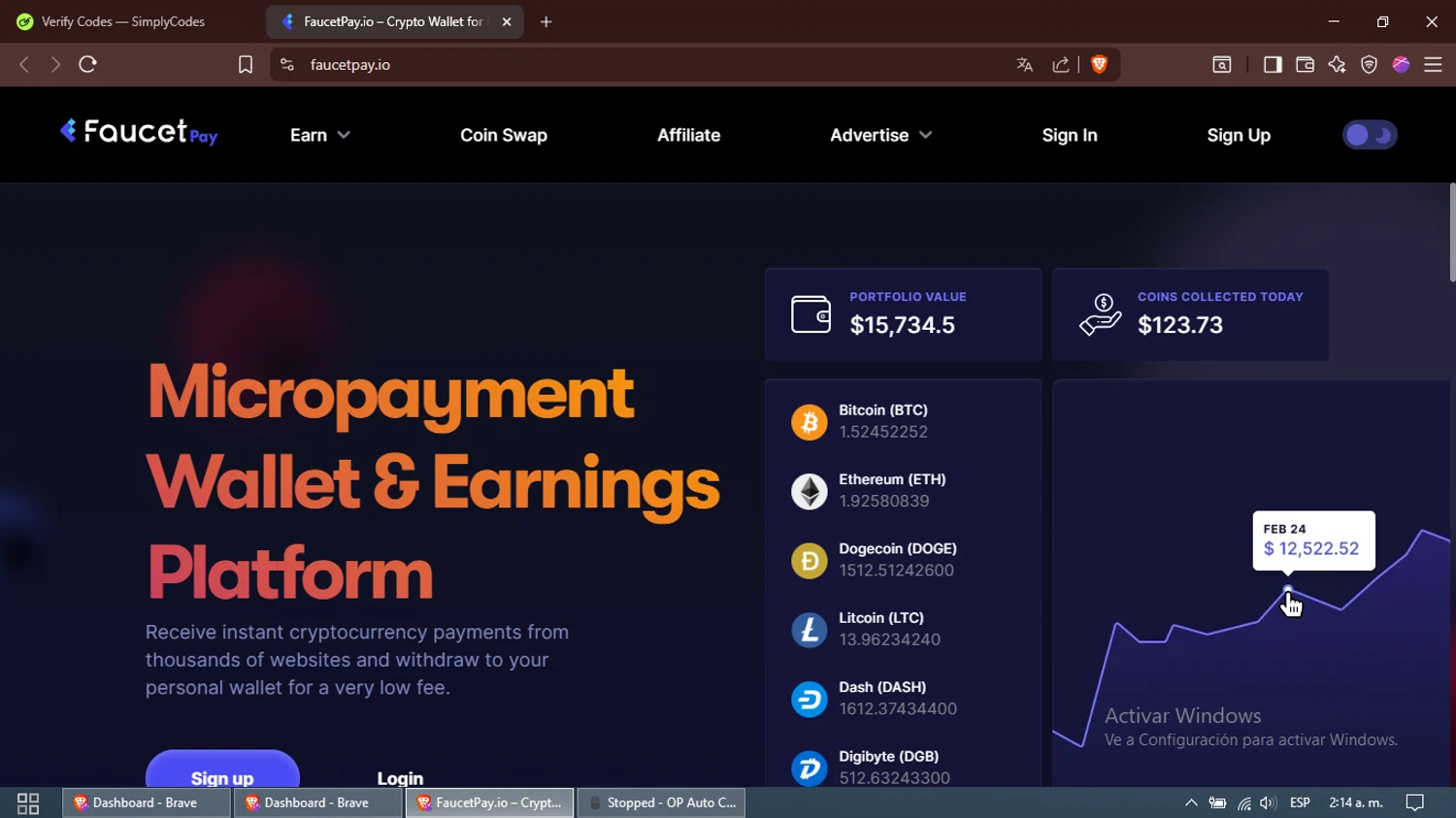Click the toolbar icon left of the sidebar toggle
The image size is (1456, 818).
[x=1222, y=64]
